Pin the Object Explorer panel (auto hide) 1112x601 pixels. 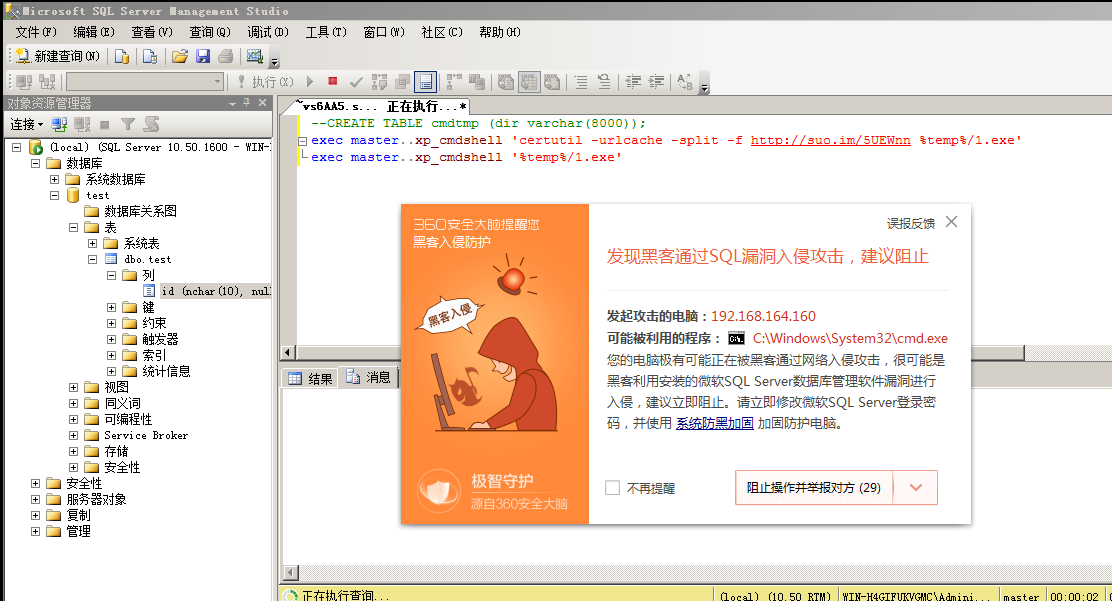click(x=247, y=103)
